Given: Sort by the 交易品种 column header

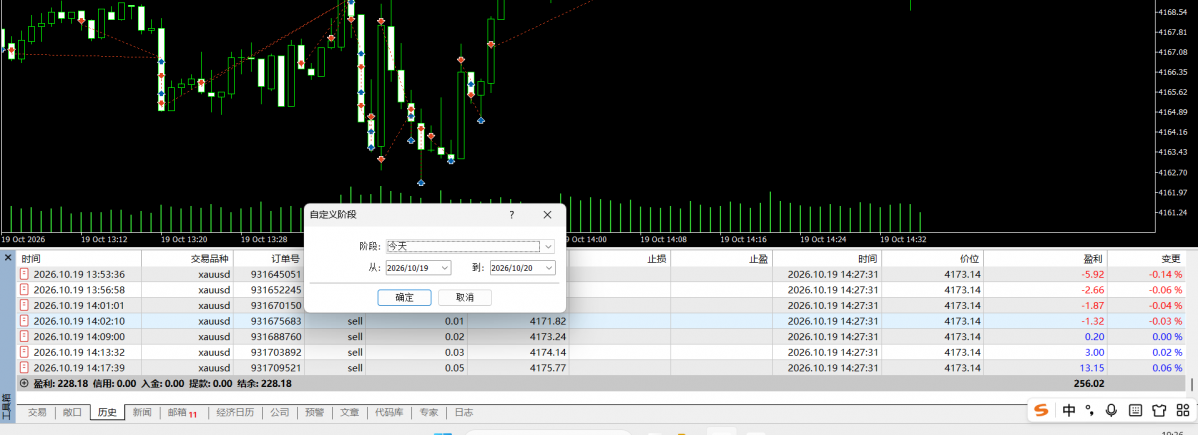Looking at the screenshot, I should coord(210,259).
